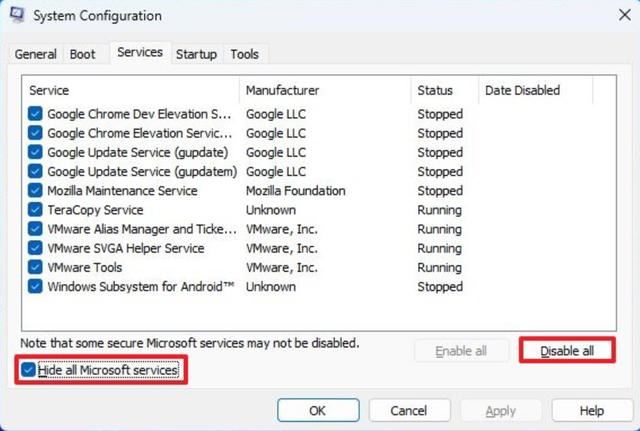Toggle Google Update Service (gupdate) checkbox
Viewport: 640px width, 431px height.
[x=35, y=153]
